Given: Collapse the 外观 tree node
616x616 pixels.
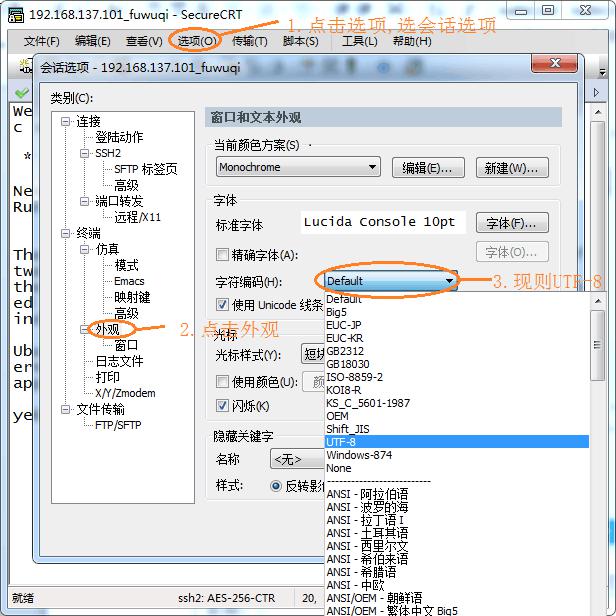Looking at the screenshot, I should point(84,329).
